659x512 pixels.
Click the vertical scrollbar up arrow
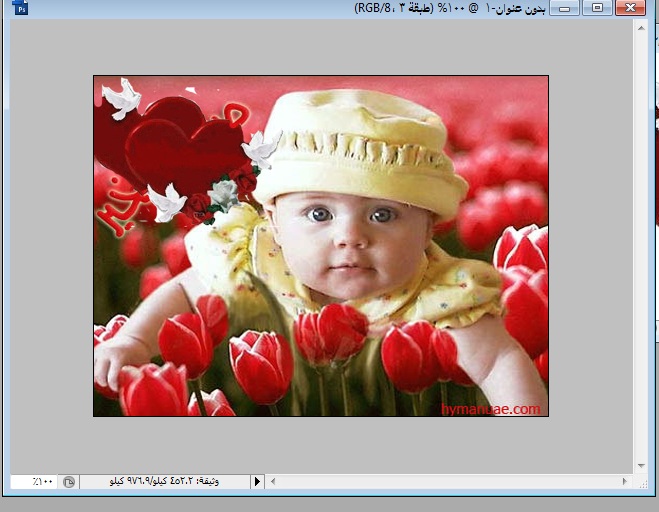point(643,30)
